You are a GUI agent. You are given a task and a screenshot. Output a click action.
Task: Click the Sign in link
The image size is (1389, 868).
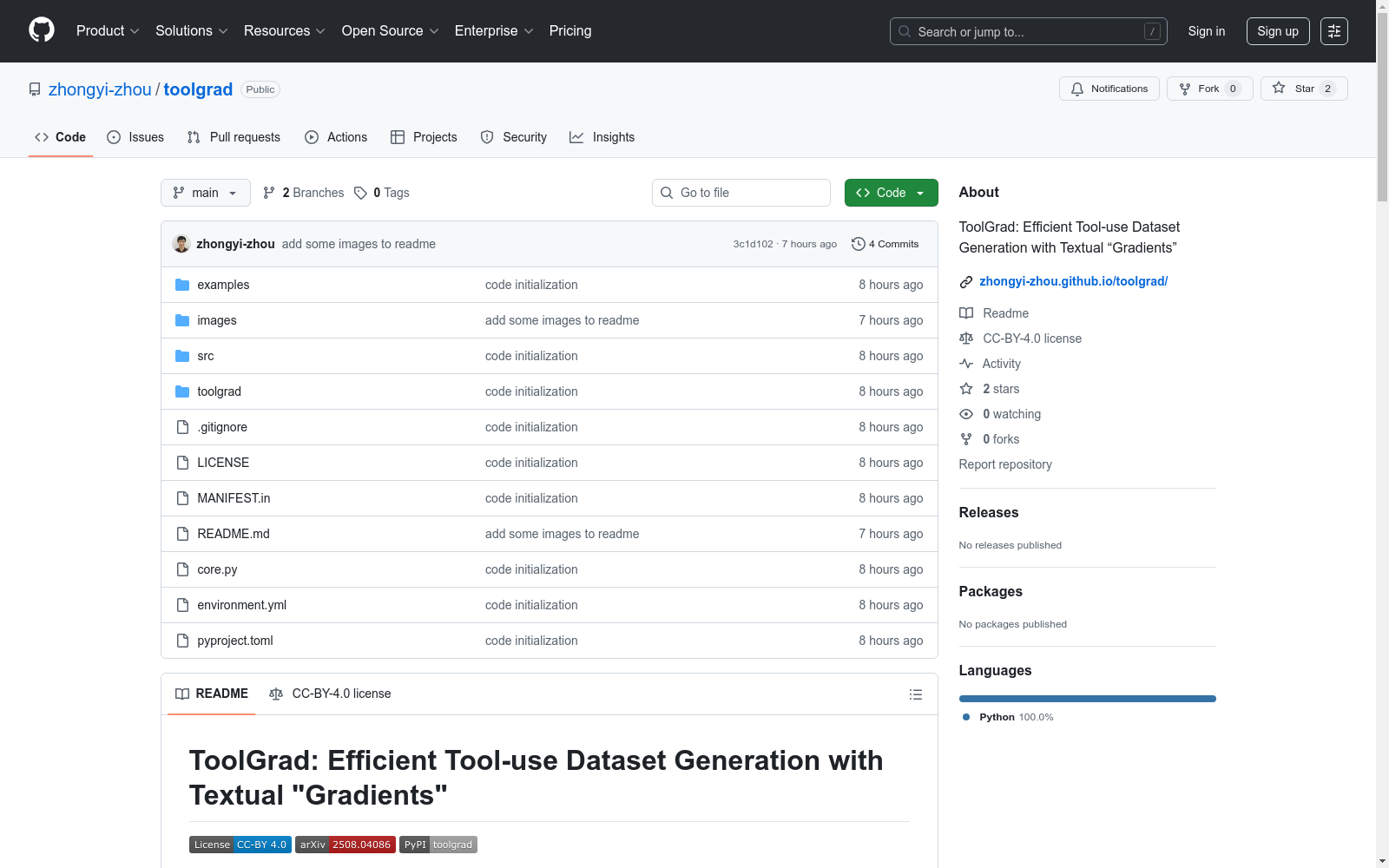click(1207, 31)
